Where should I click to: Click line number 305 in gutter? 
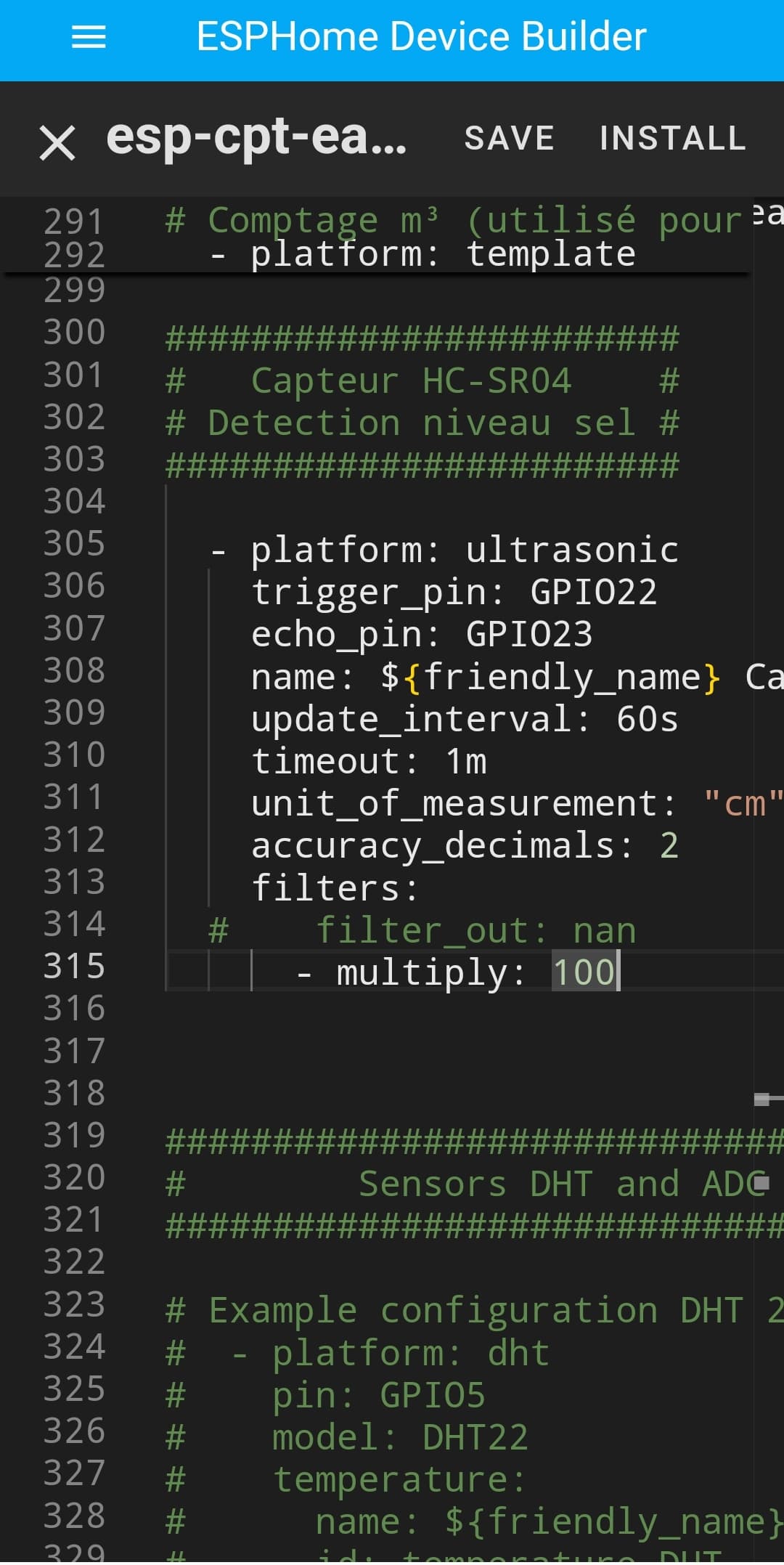74,543
